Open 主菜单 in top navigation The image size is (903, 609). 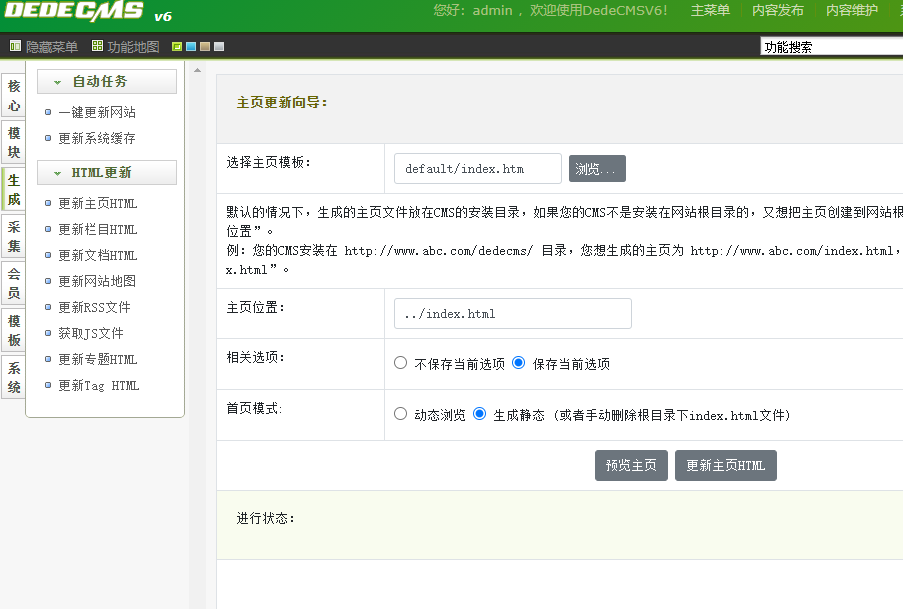[x=710, y=10]
